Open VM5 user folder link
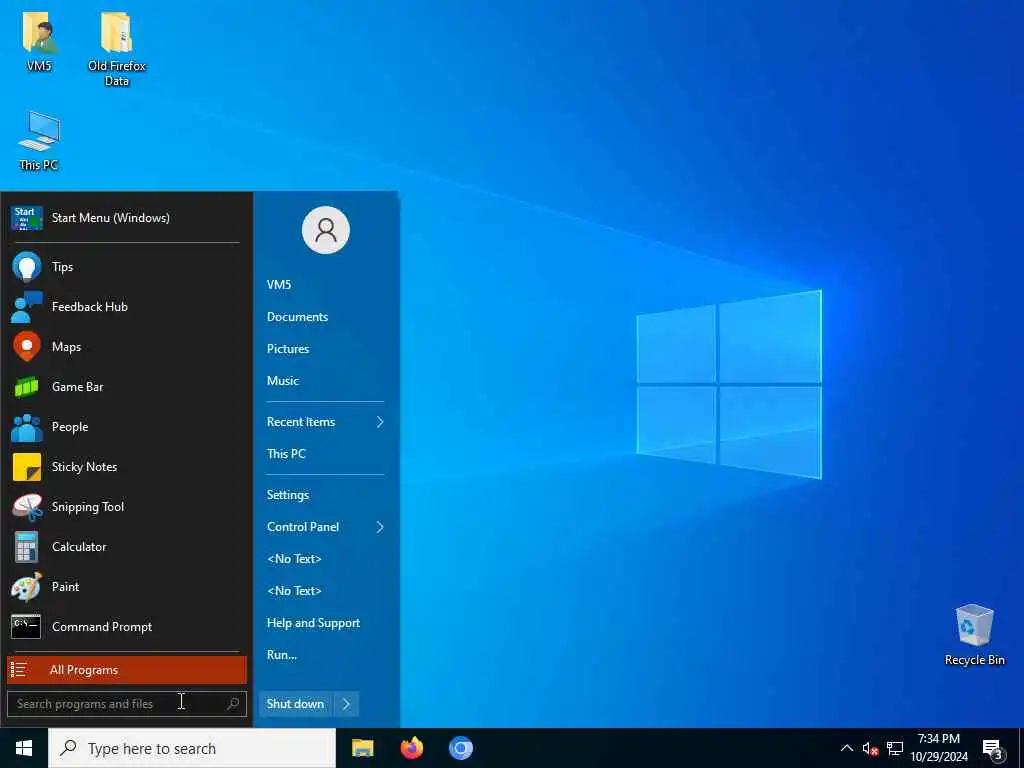This screenshot has width=1024, height=768. pyautogui.click(x=279, y=285)
